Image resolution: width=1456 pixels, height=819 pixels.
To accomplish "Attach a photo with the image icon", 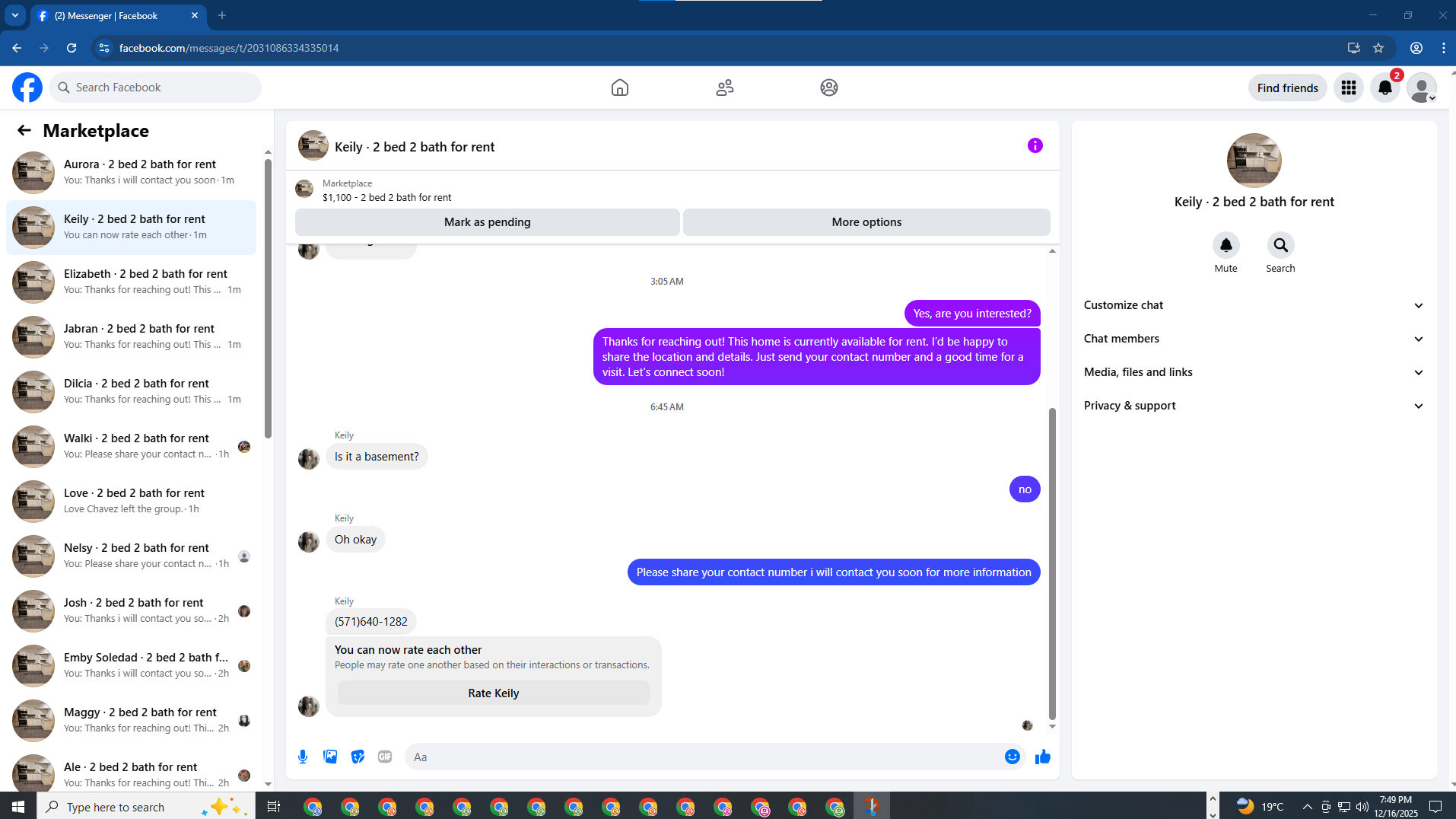I will coord(330,757).
